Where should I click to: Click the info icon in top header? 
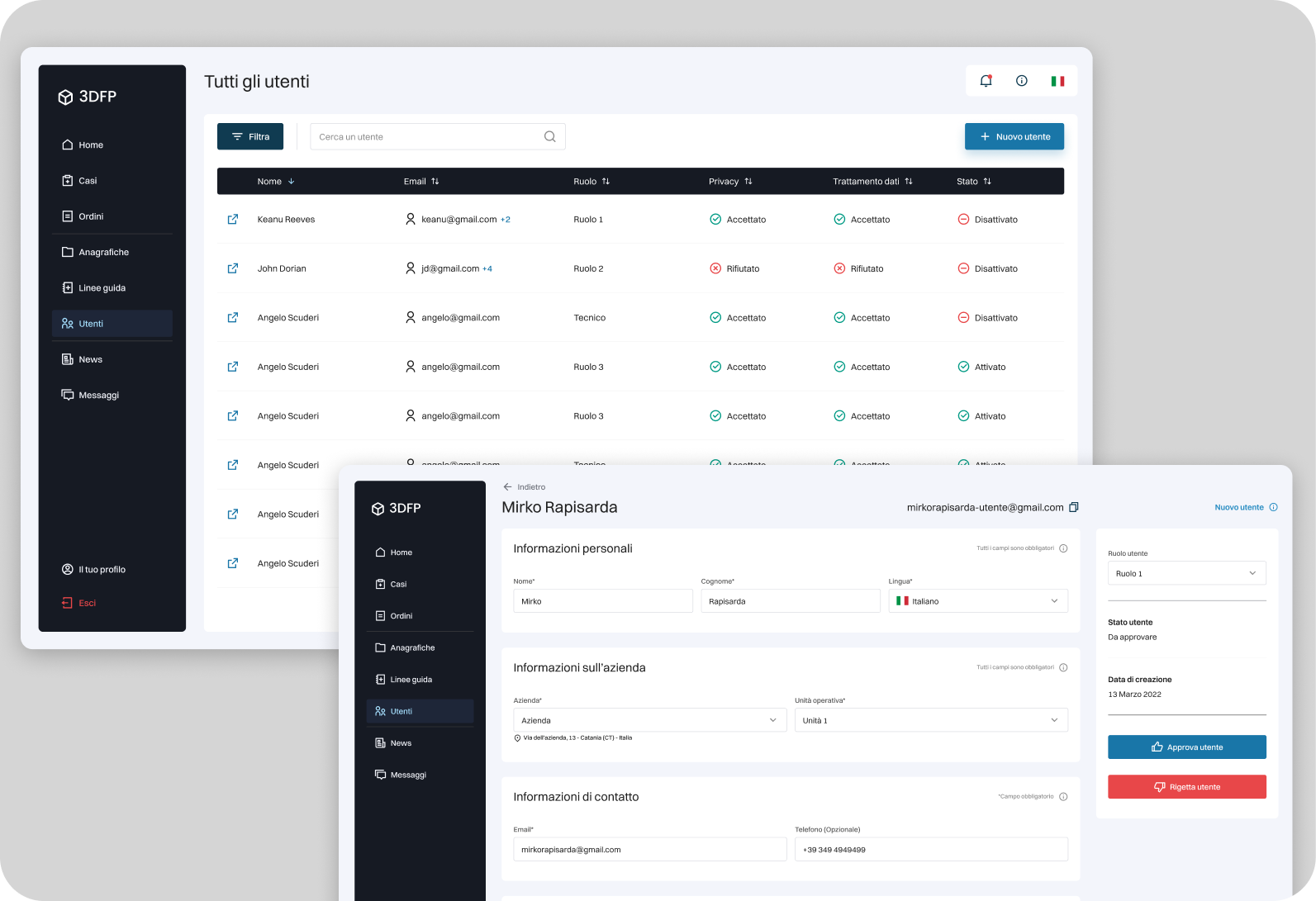click(x=1022, y=81)
